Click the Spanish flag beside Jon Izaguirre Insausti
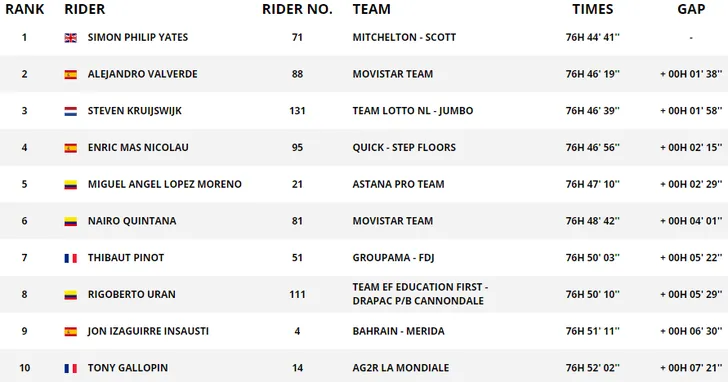728x382 pixels. [x=71, y=331]
